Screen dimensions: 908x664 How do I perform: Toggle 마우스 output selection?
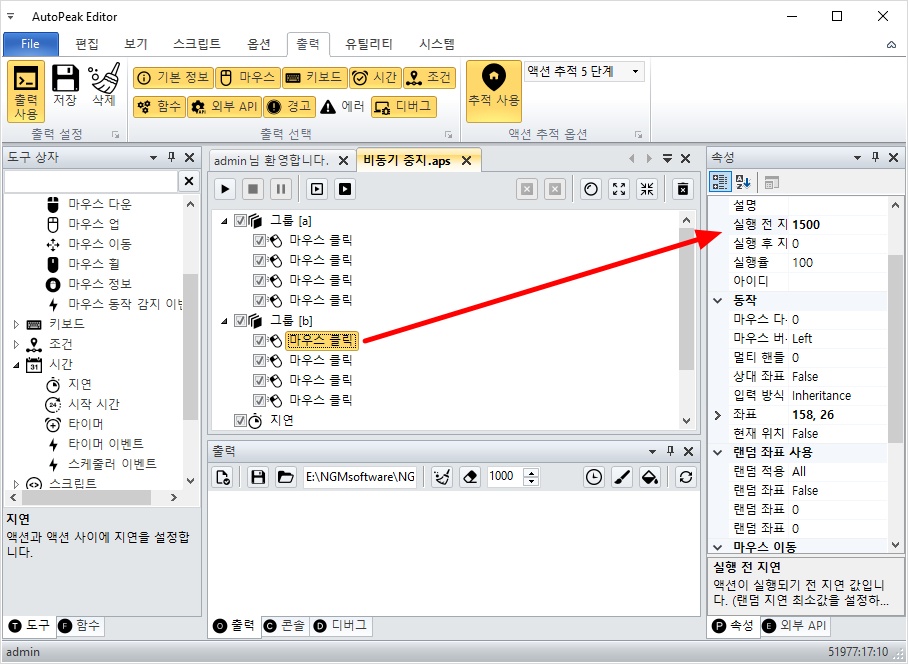click(x=248, y=78)
